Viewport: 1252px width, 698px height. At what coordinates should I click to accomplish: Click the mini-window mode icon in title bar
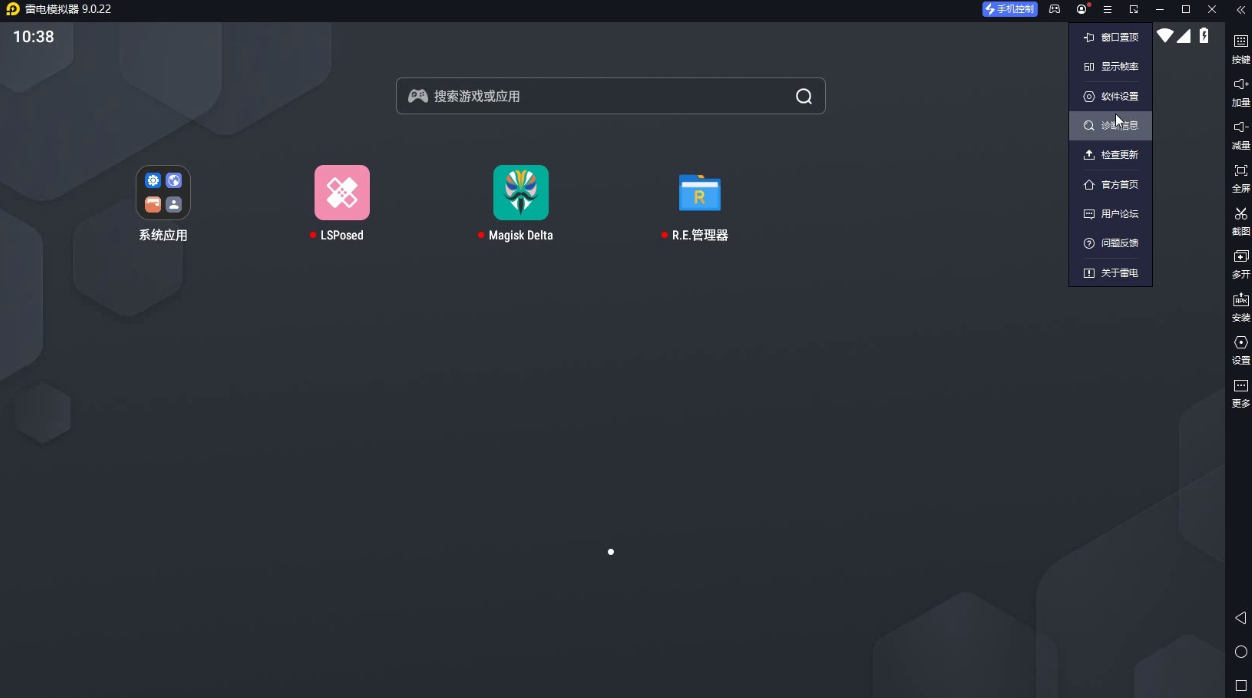click(x=1134, y=9)
